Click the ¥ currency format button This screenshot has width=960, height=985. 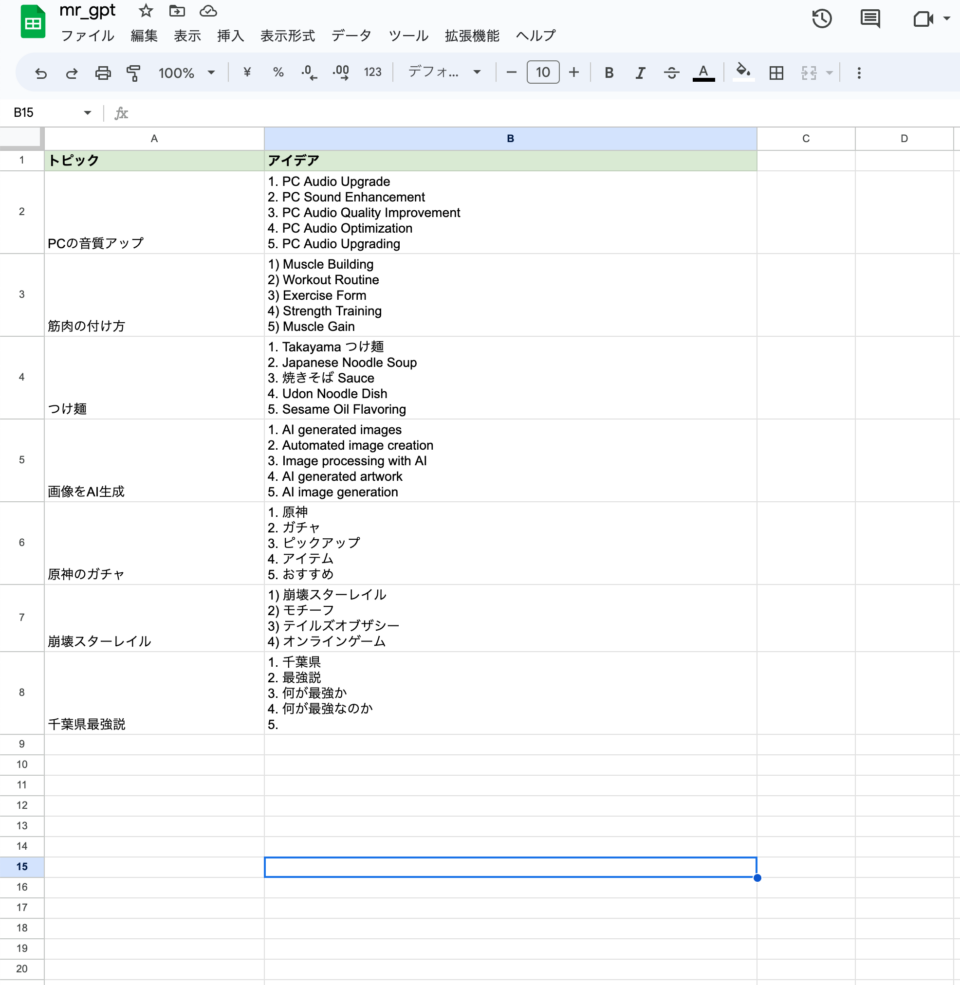tap(247, 73)
